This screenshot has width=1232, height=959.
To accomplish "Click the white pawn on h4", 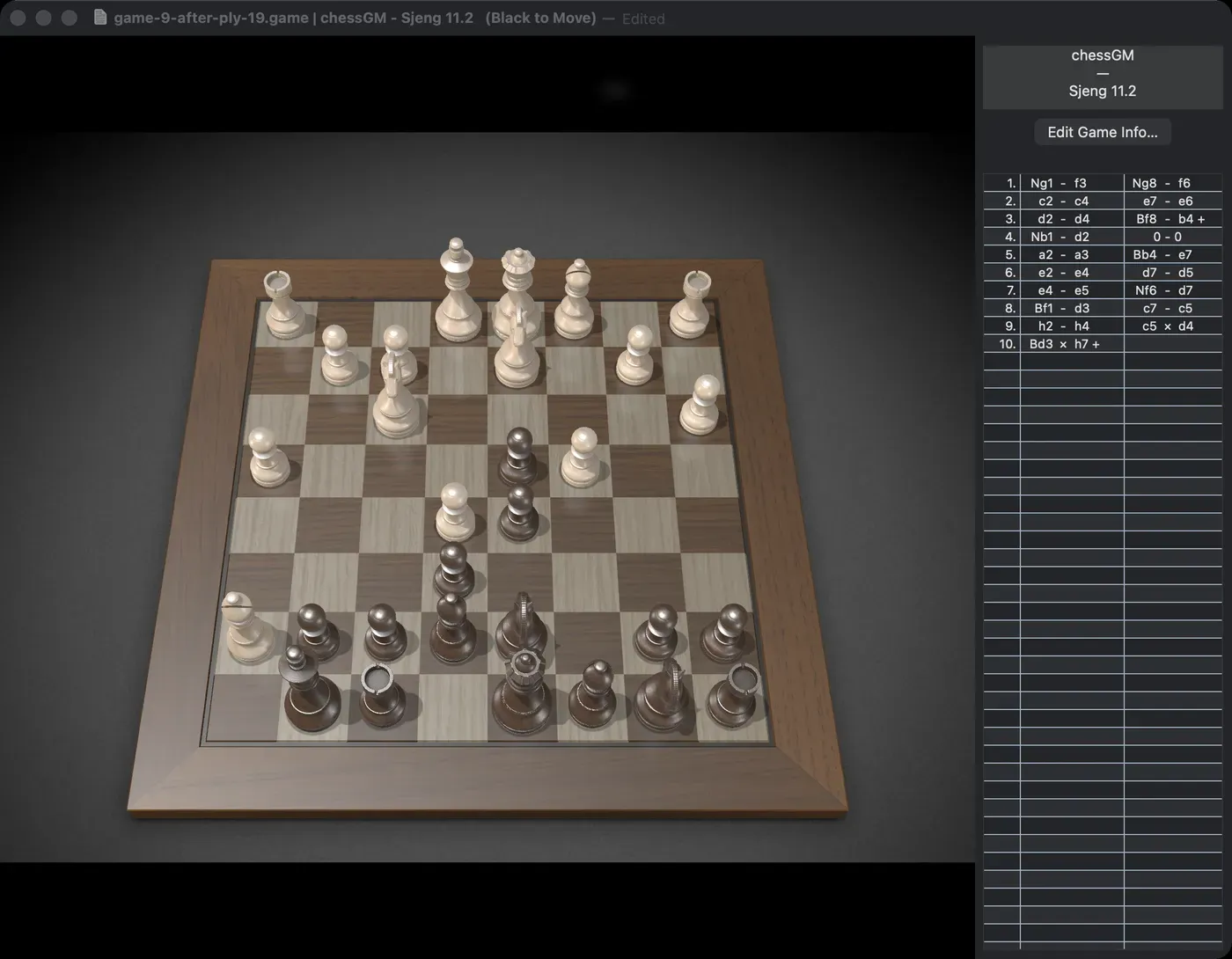I will (267, 458).
